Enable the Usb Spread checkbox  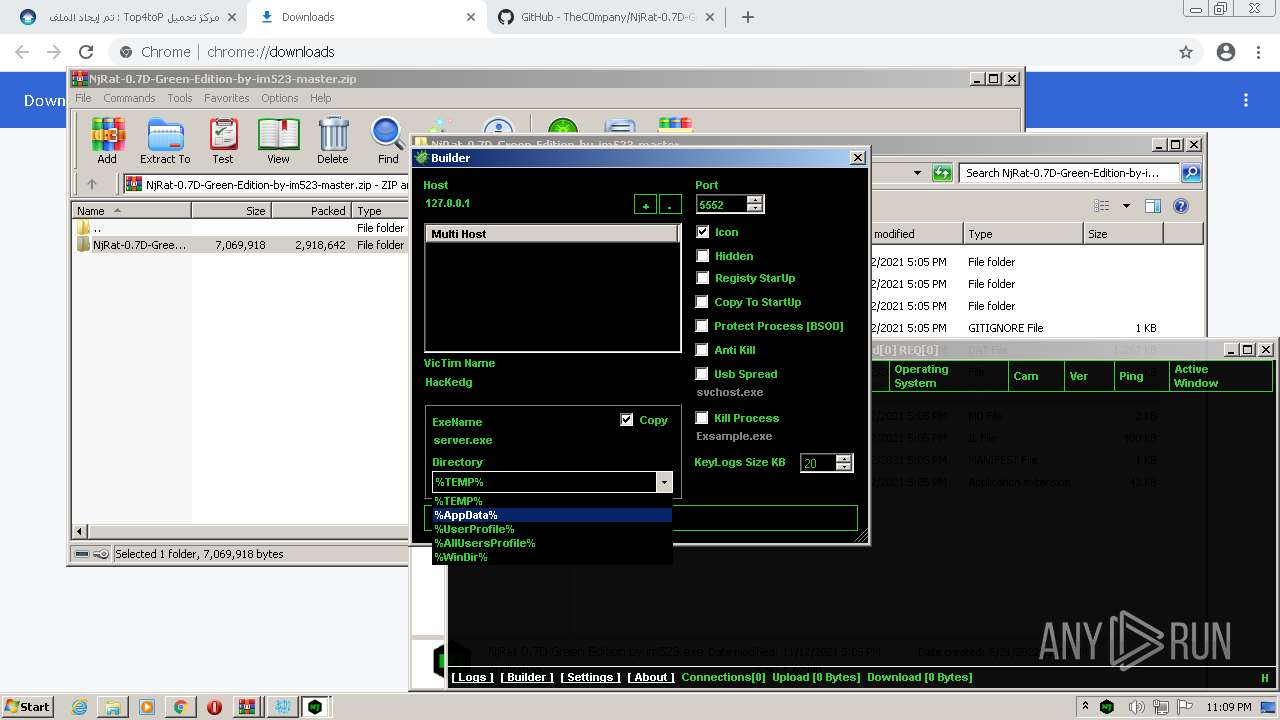(703, 374)
